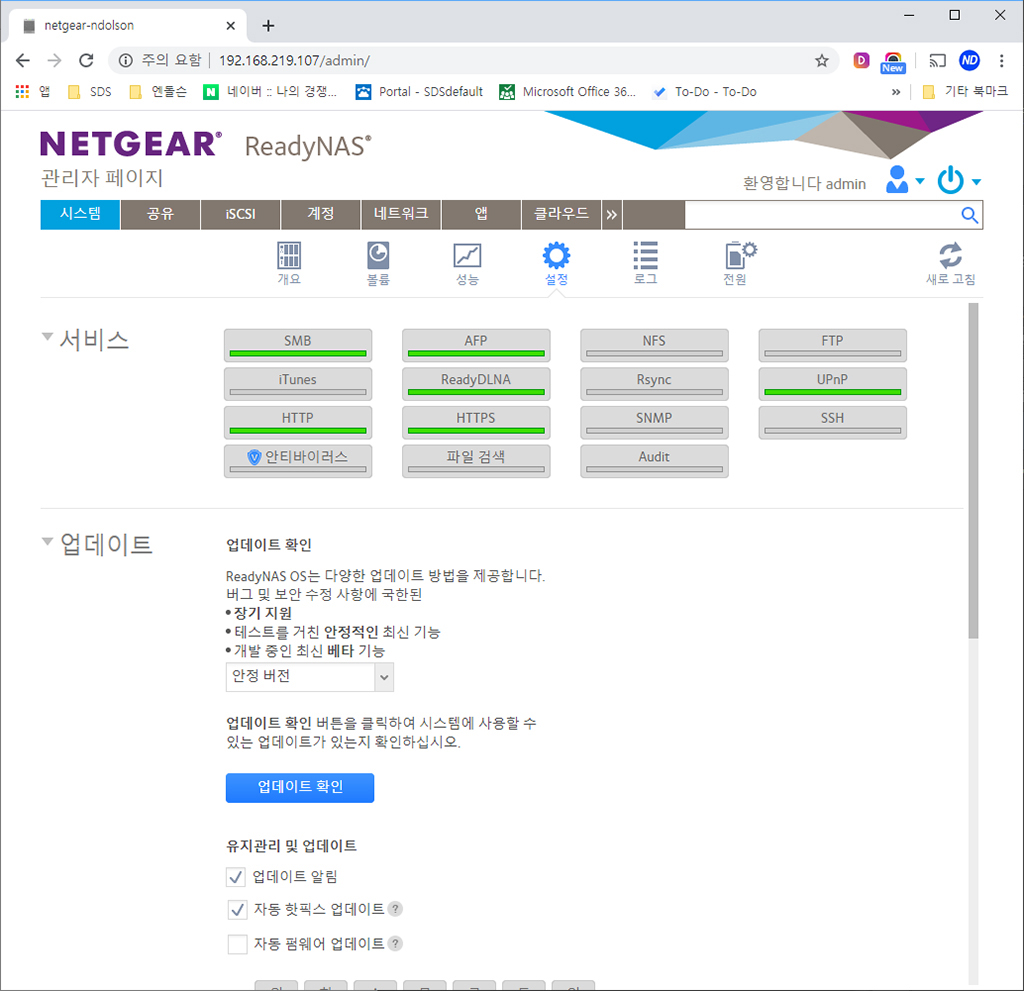Collapse the 업데이트 section

[x=47, y=542]
